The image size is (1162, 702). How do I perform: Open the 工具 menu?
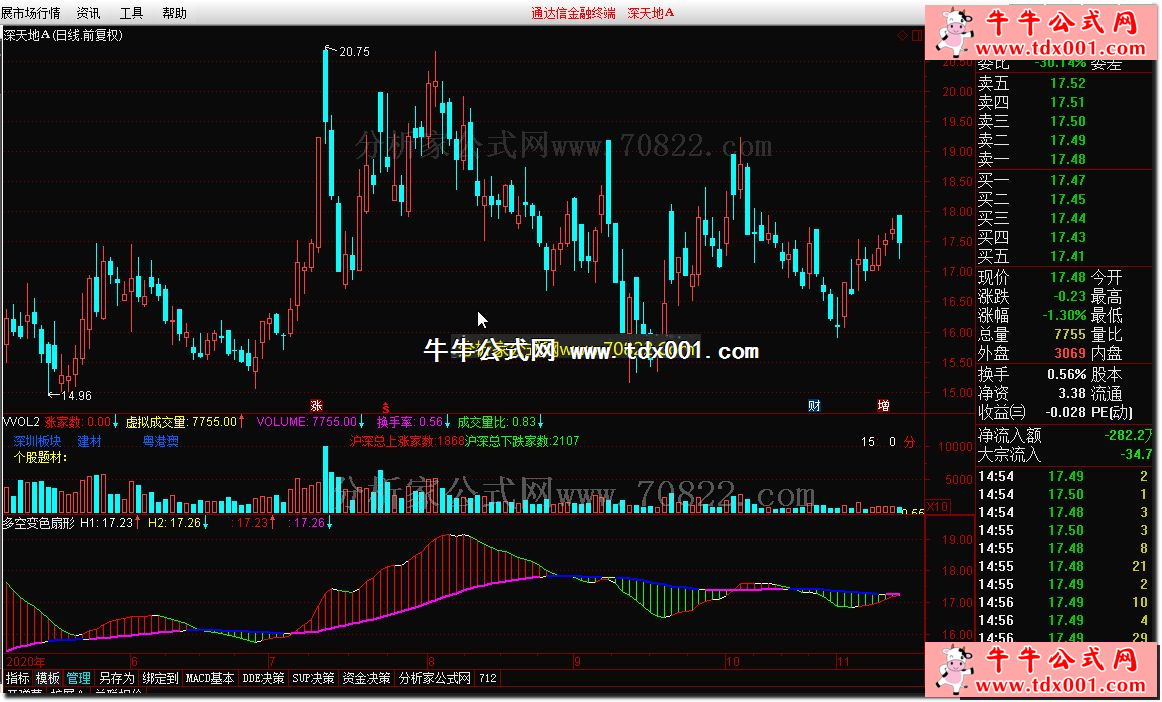(131, 13)
